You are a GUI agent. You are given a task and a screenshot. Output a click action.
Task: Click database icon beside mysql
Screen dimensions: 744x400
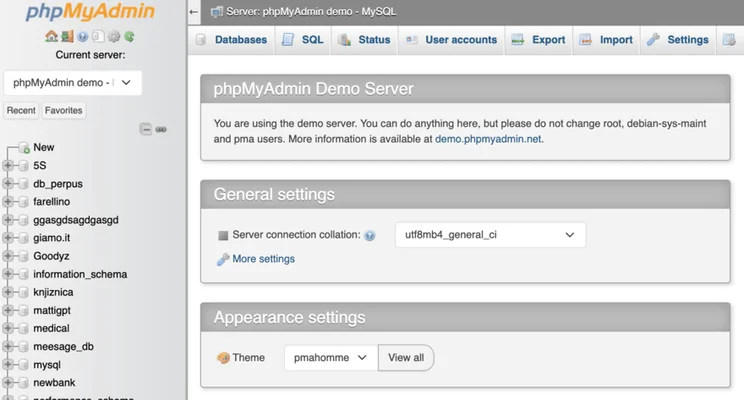23,365
